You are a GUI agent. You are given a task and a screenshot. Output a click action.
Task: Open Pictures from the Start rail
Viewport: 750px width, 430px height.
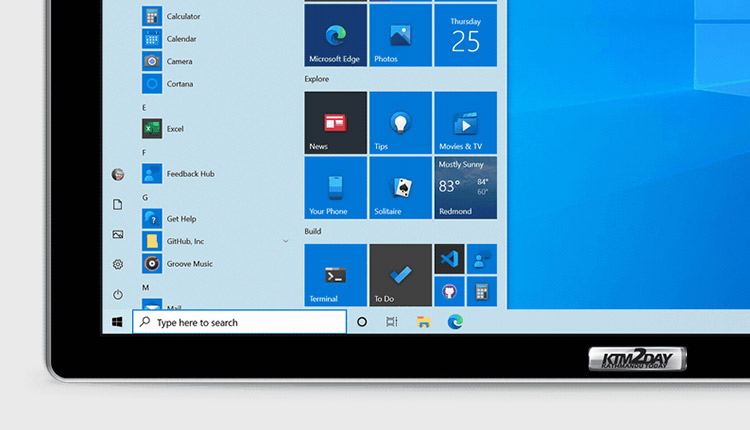(x=118, y=234)
